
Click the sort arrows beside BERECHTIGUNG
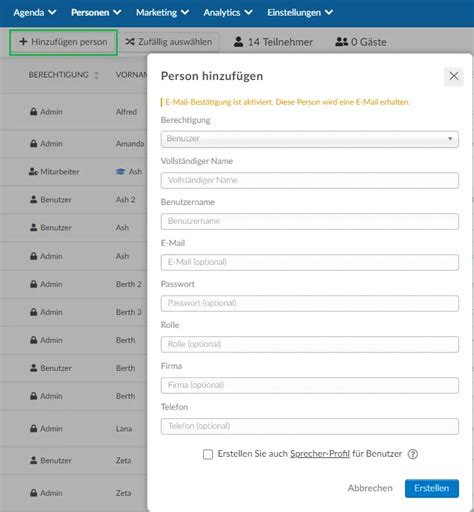(x=96, y=75)
